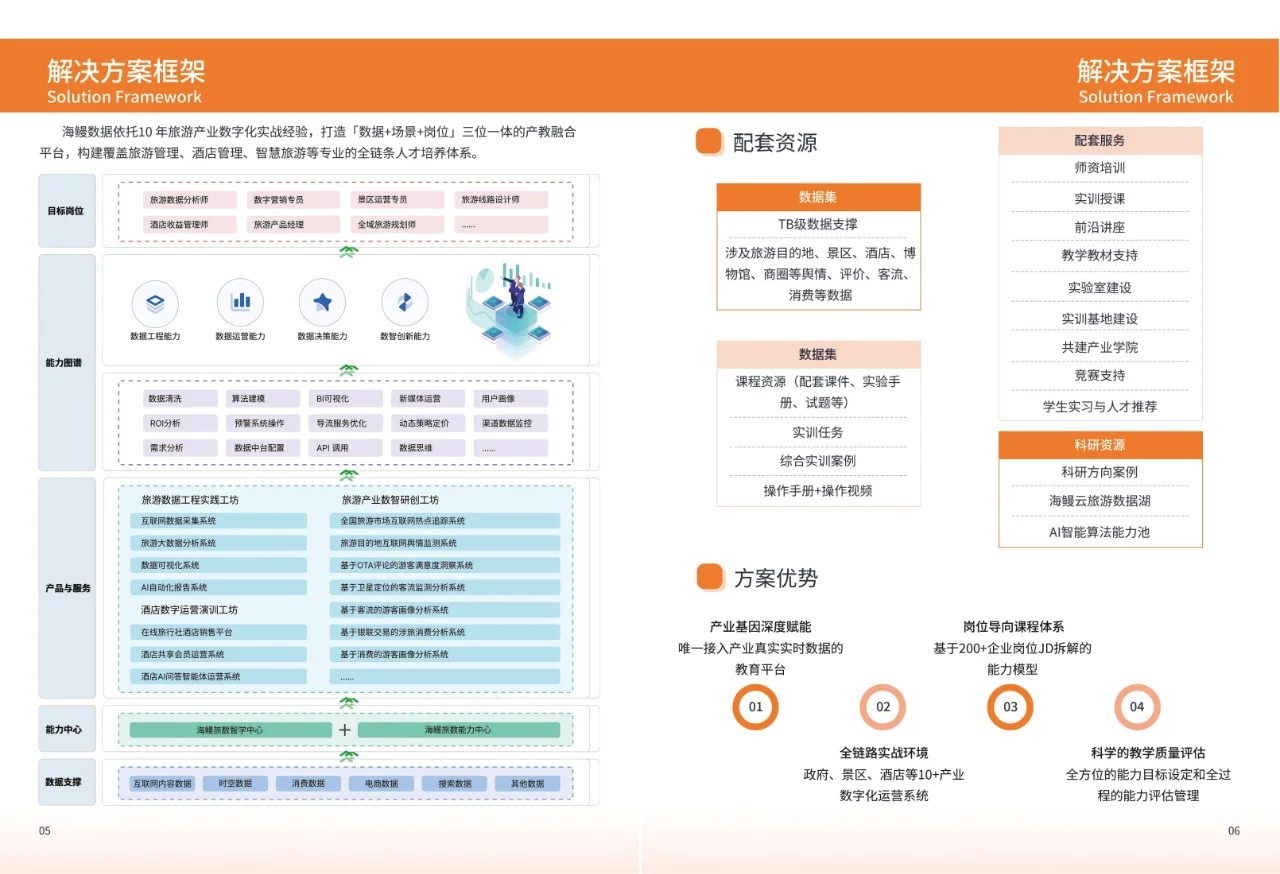Click the orange 02 numbered circle

pos(882,707)
